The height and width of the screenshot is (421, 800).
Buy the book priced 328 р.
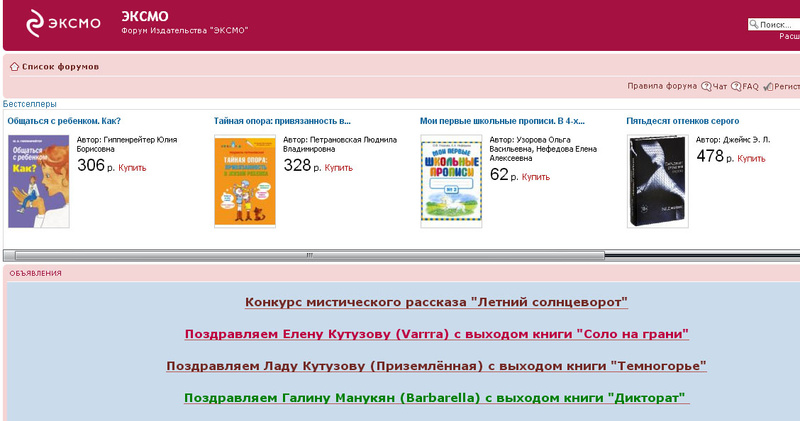[x=338, y=168]
